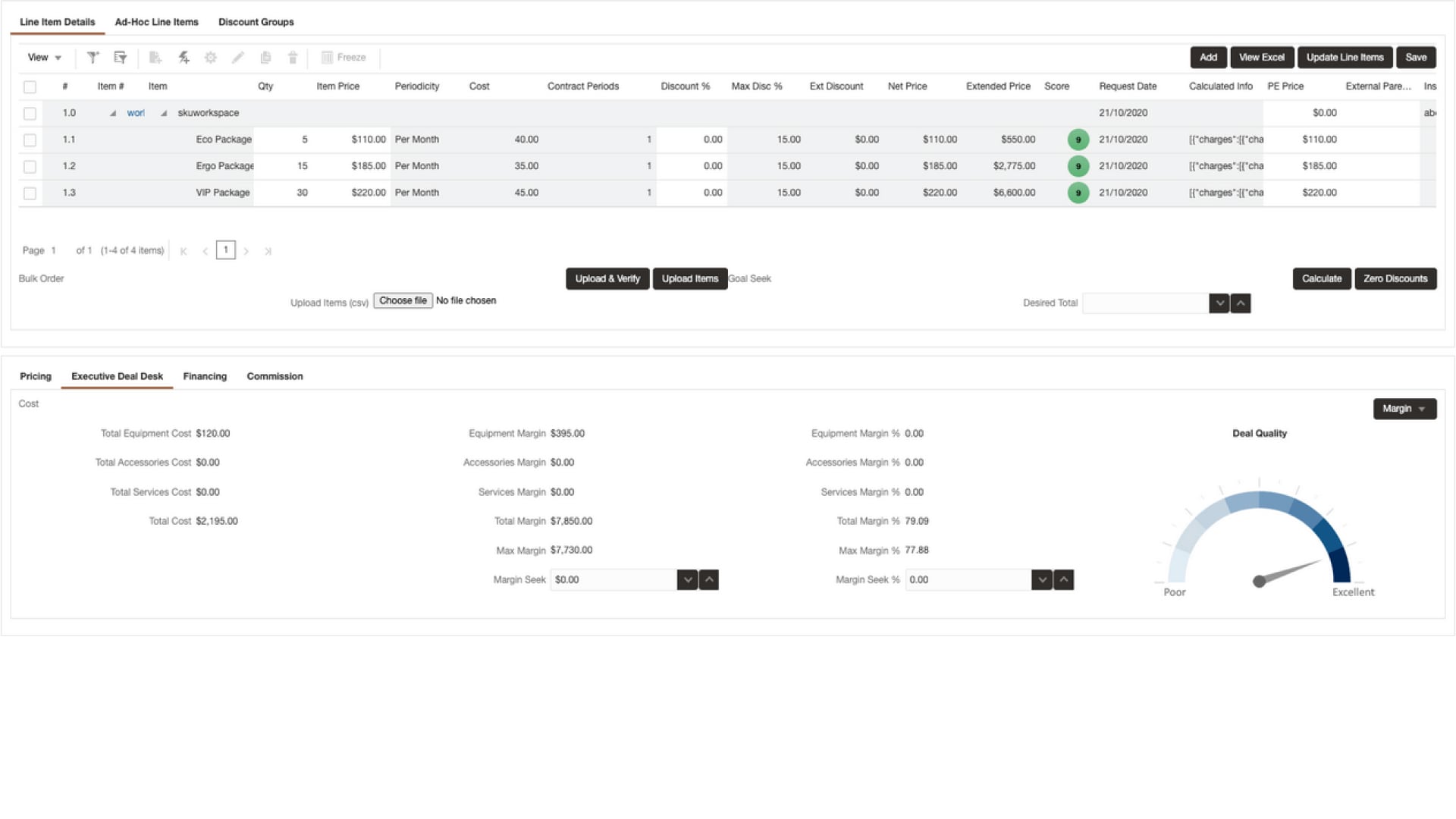Image resolution: width=1456 pixels, height=819 pixels.
Task: Click the Zero Discounts button
Action: [x=1395, y=278]
